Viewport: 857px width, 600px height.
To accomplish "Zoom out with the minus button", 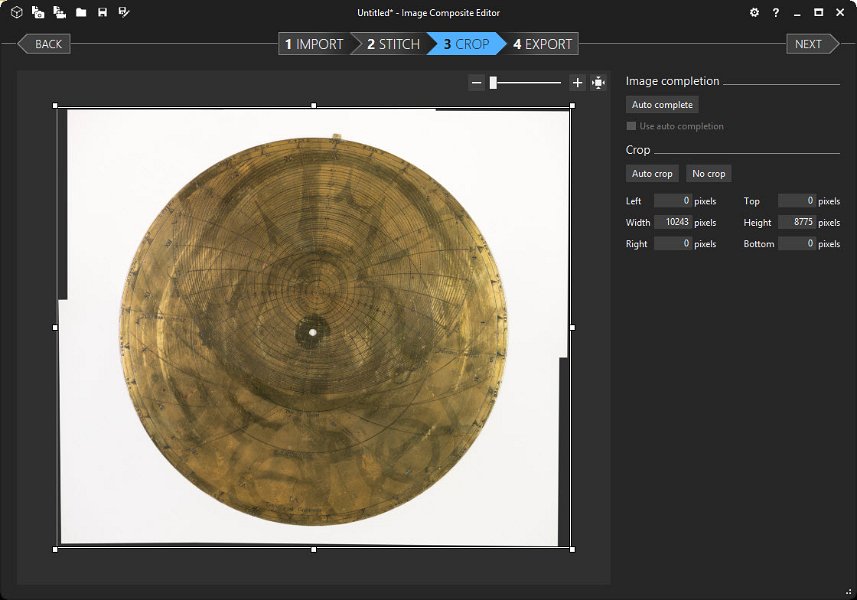I will [x=476, y=83].
